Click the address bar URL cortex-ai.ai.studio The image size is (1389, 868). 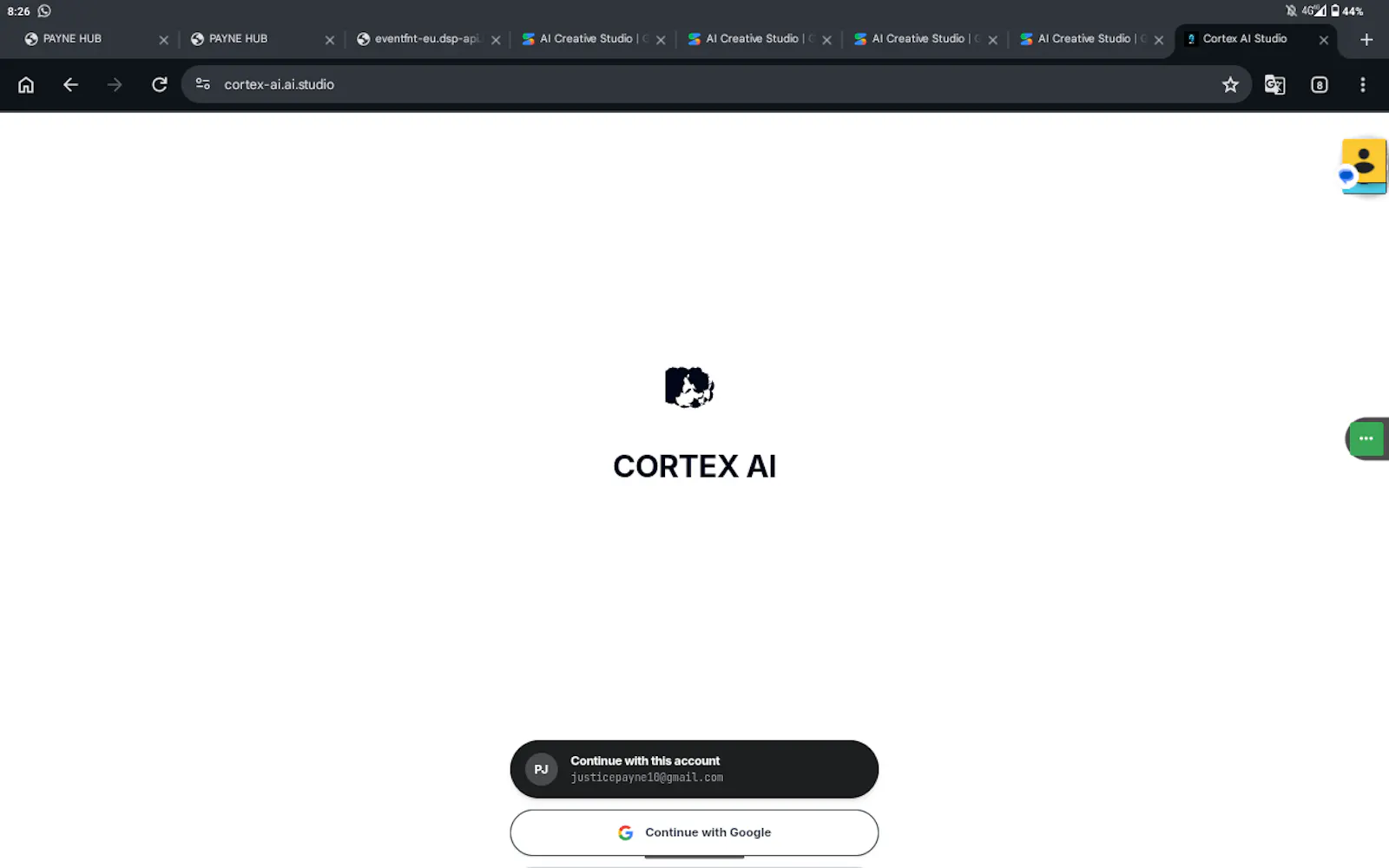[279, 84]
